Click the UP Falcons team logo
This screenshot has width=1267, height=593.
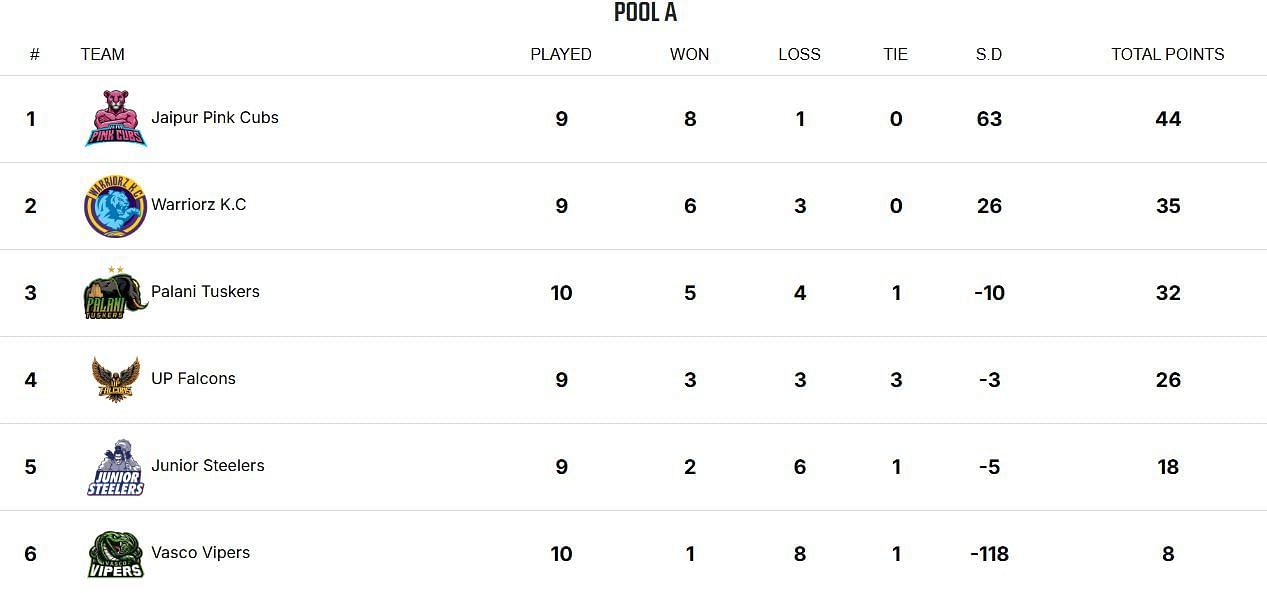[115, 380]
